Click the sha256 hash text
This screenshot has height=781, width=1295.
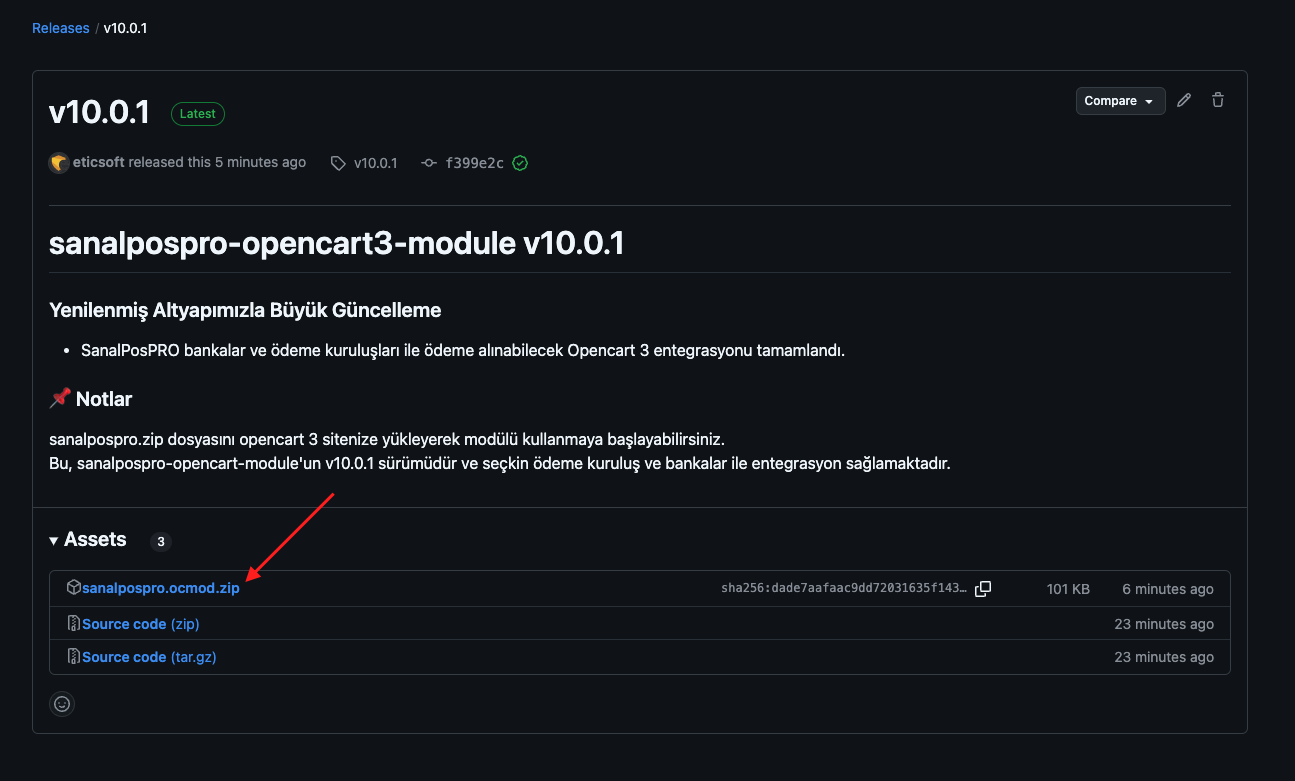844,589
